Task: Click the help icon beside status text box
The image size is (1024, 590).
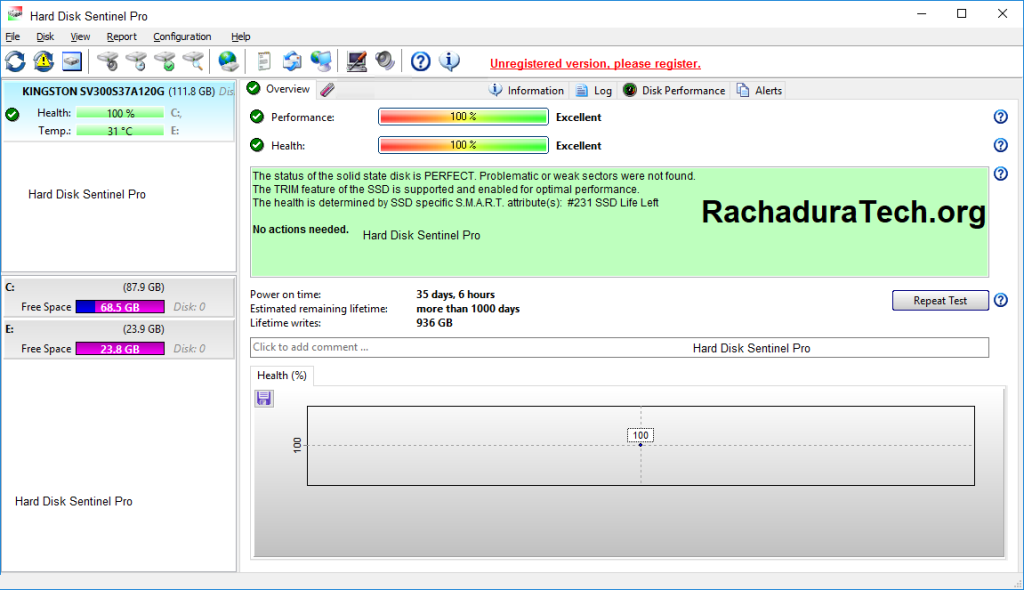Action: tap(1000, 174)
